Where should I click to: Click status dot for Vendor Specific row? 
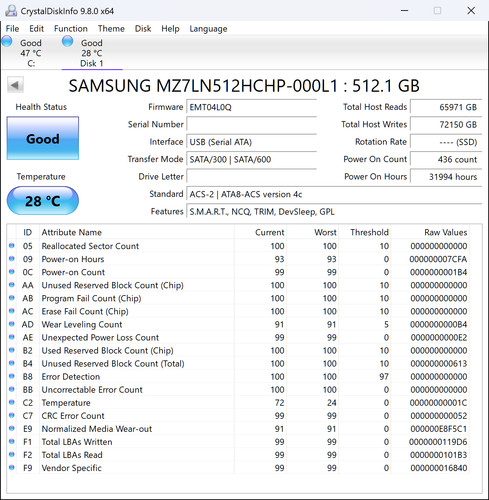(12, 467)
